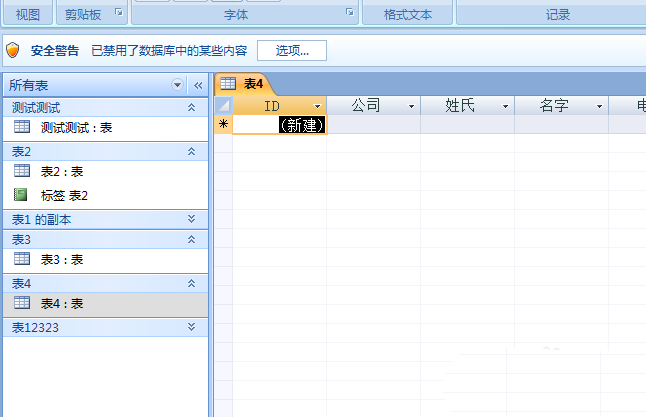This screenshot has height=417, width=646.
Task: Collapse navigation pane with double-chevron button
Action: tap(198, 85)
